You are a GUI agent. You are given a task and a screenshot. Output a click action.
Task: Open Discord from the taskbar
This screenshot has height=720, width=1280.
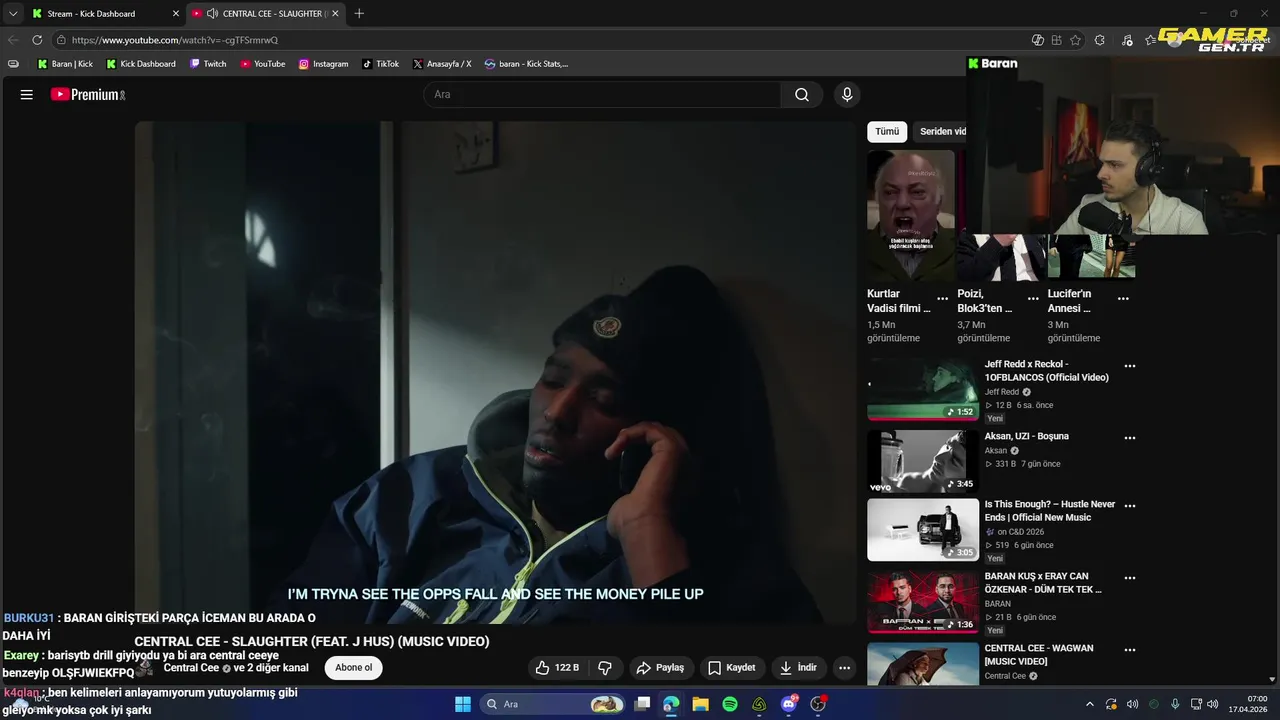[x=789, y=704]
